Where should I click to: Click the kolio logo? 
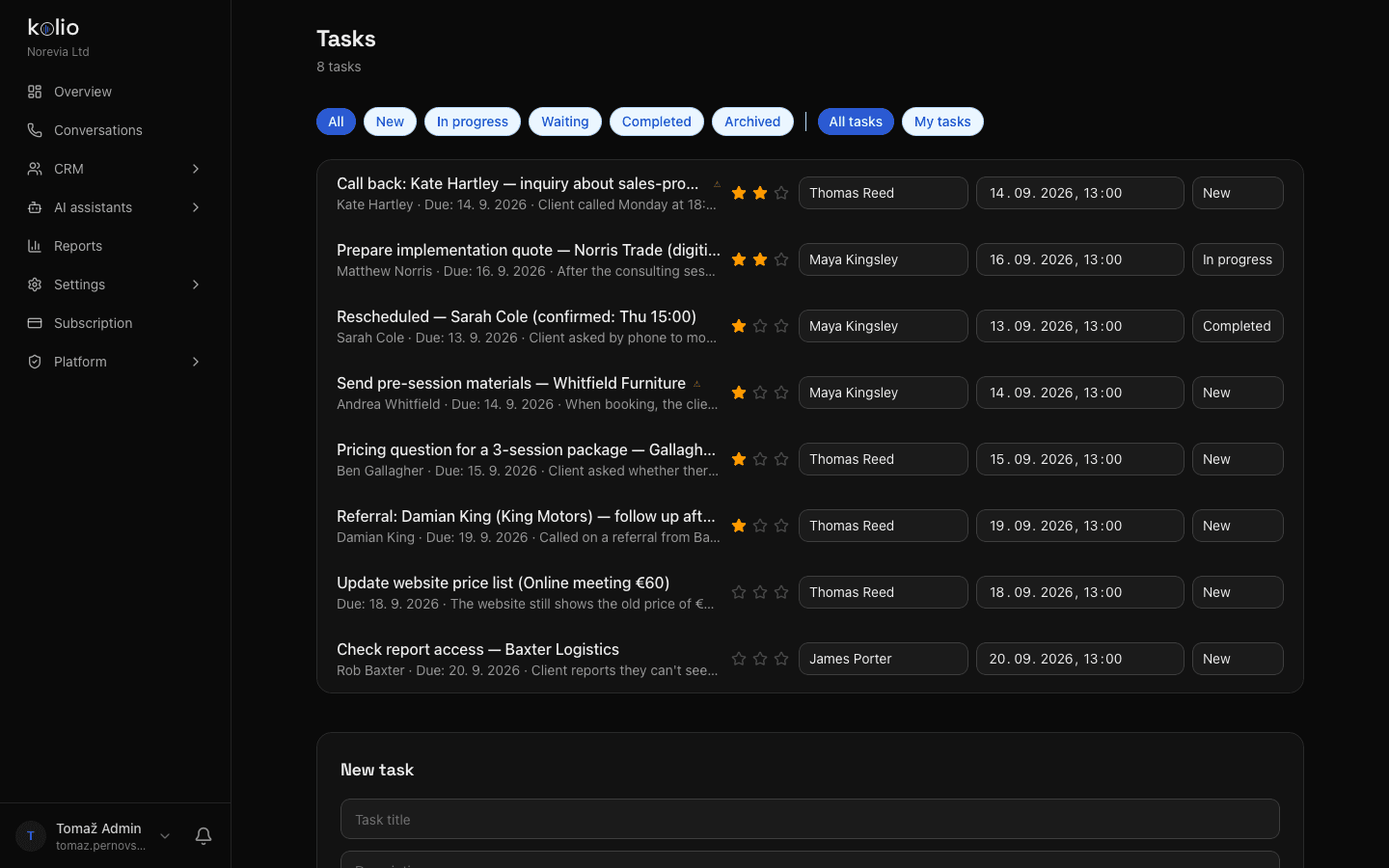point(53,27)
